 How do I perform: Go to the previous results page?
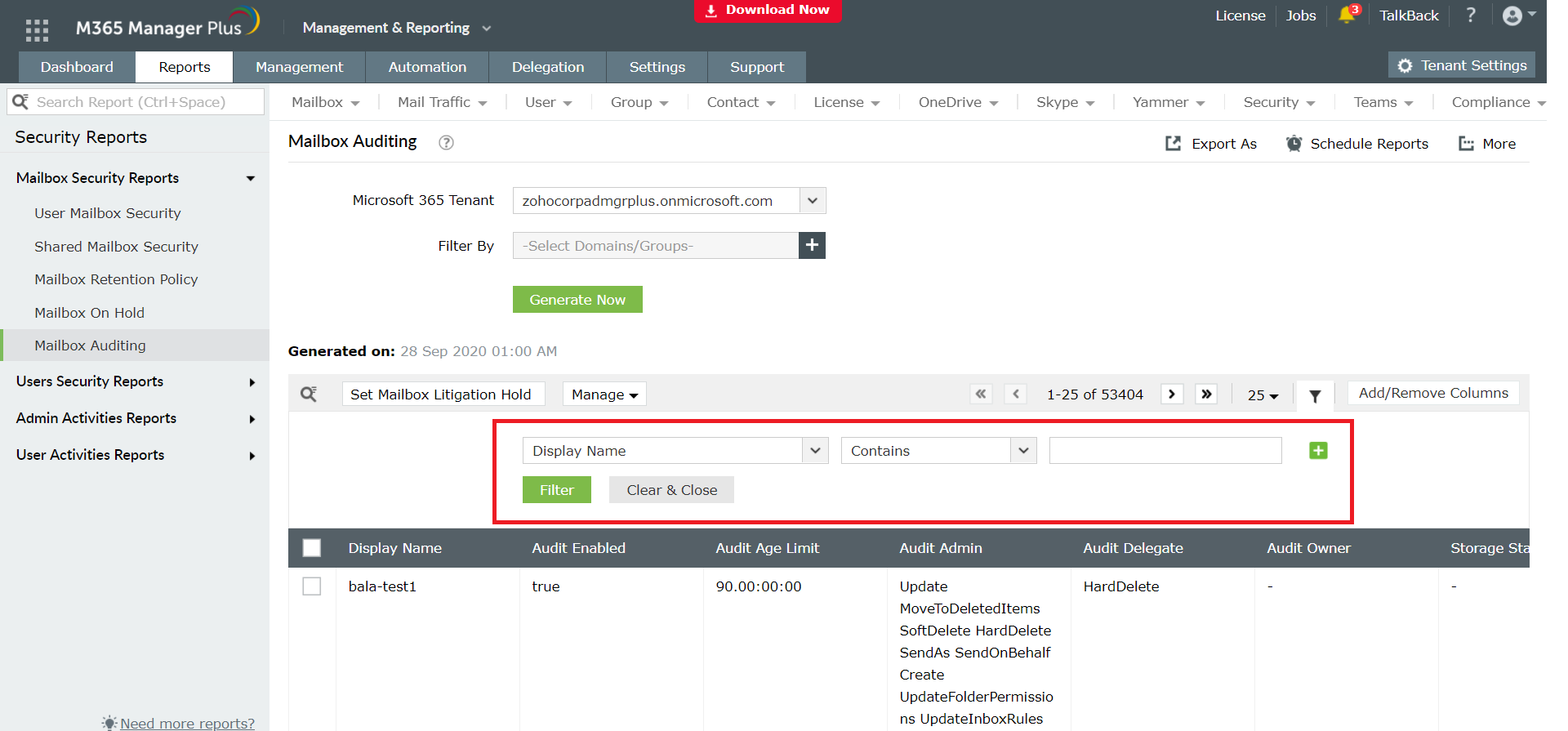tap(1015, 394)
